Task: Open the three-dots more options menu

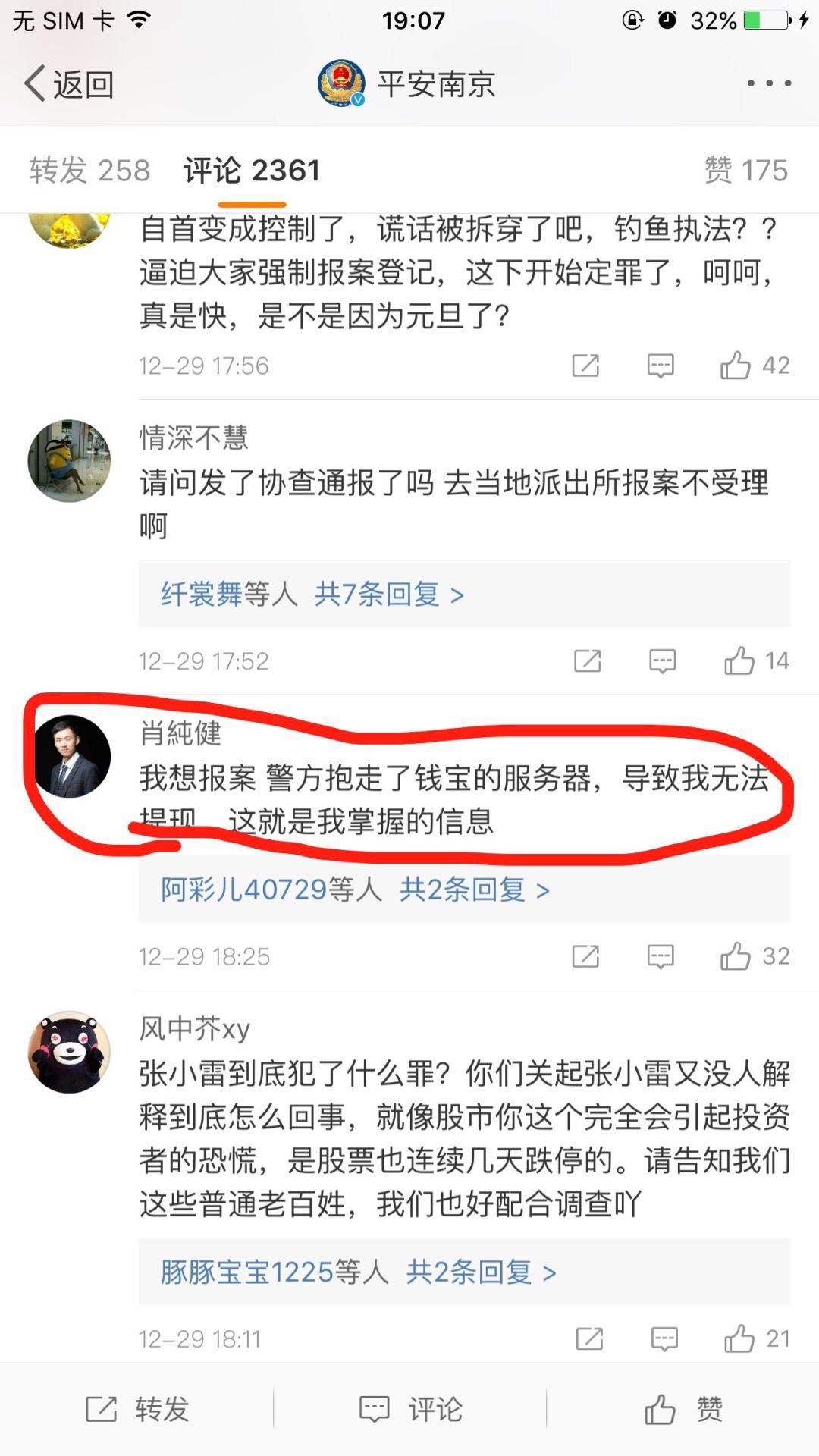Action: (769, 83)
